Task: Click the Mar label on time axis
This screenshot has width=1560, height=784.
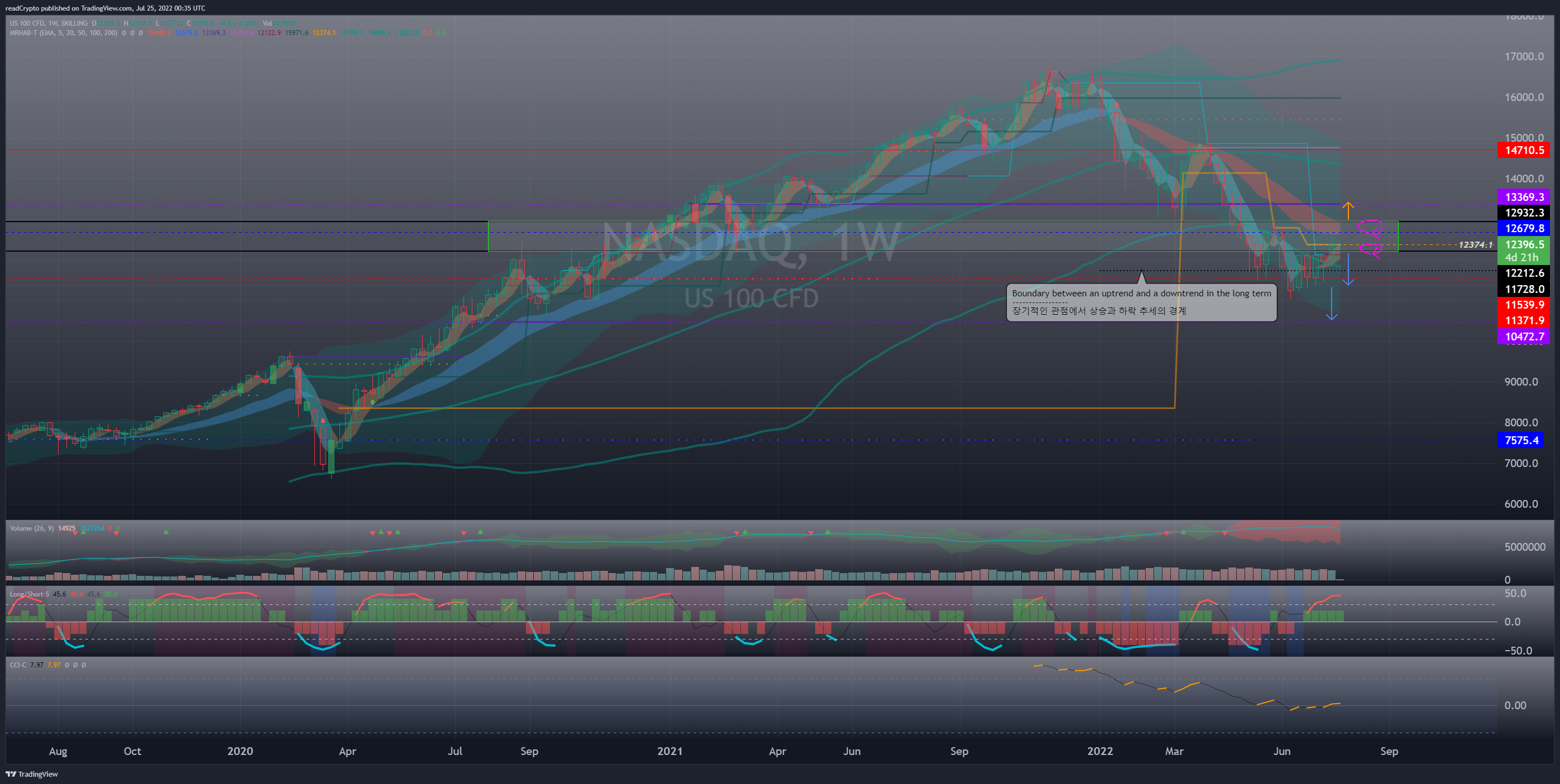Action: tap(1174, 751)
